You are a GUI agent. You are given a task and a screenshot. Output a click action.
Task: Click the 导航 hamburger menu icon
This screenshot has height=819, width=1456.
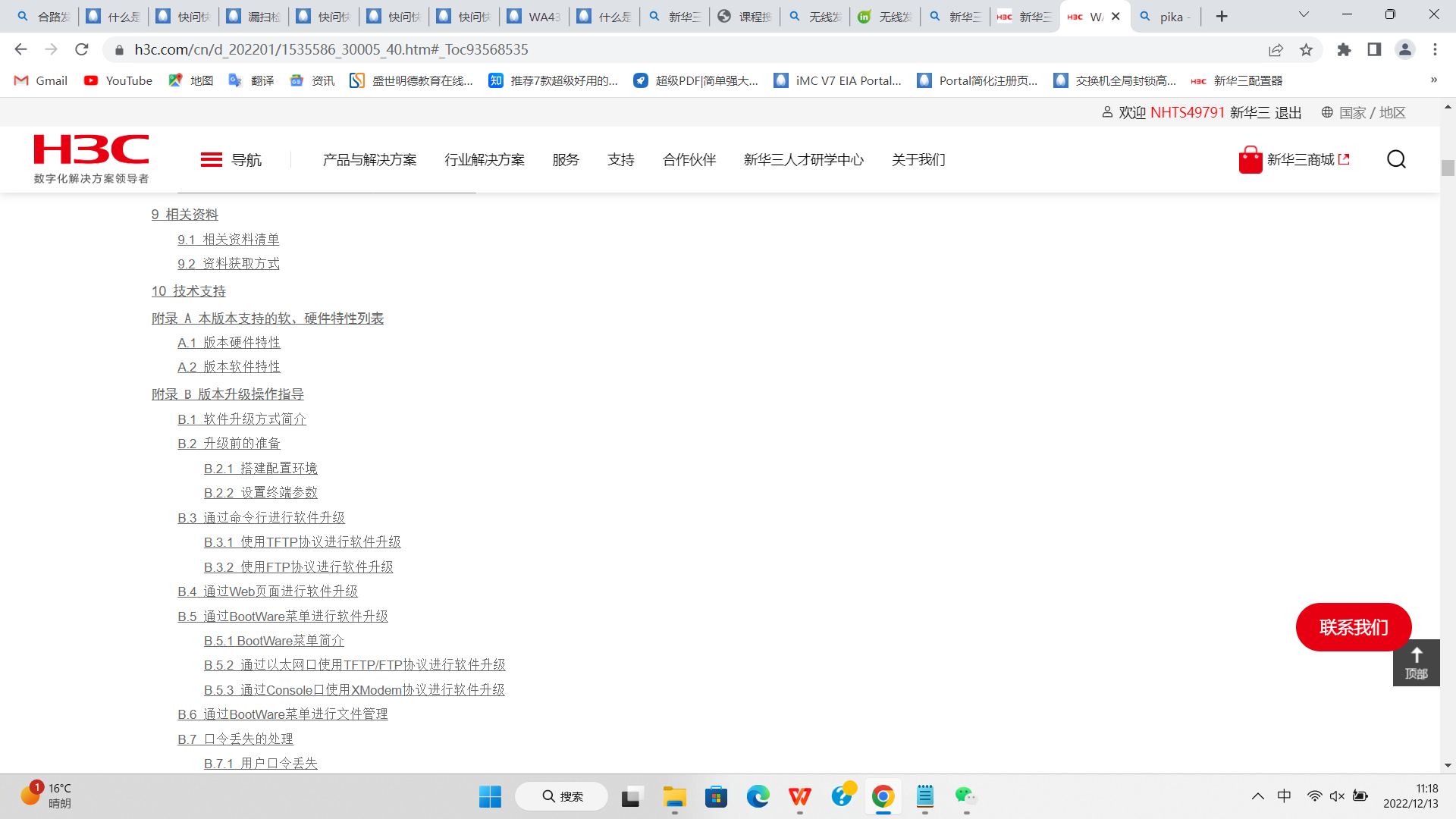coord(211,159)
